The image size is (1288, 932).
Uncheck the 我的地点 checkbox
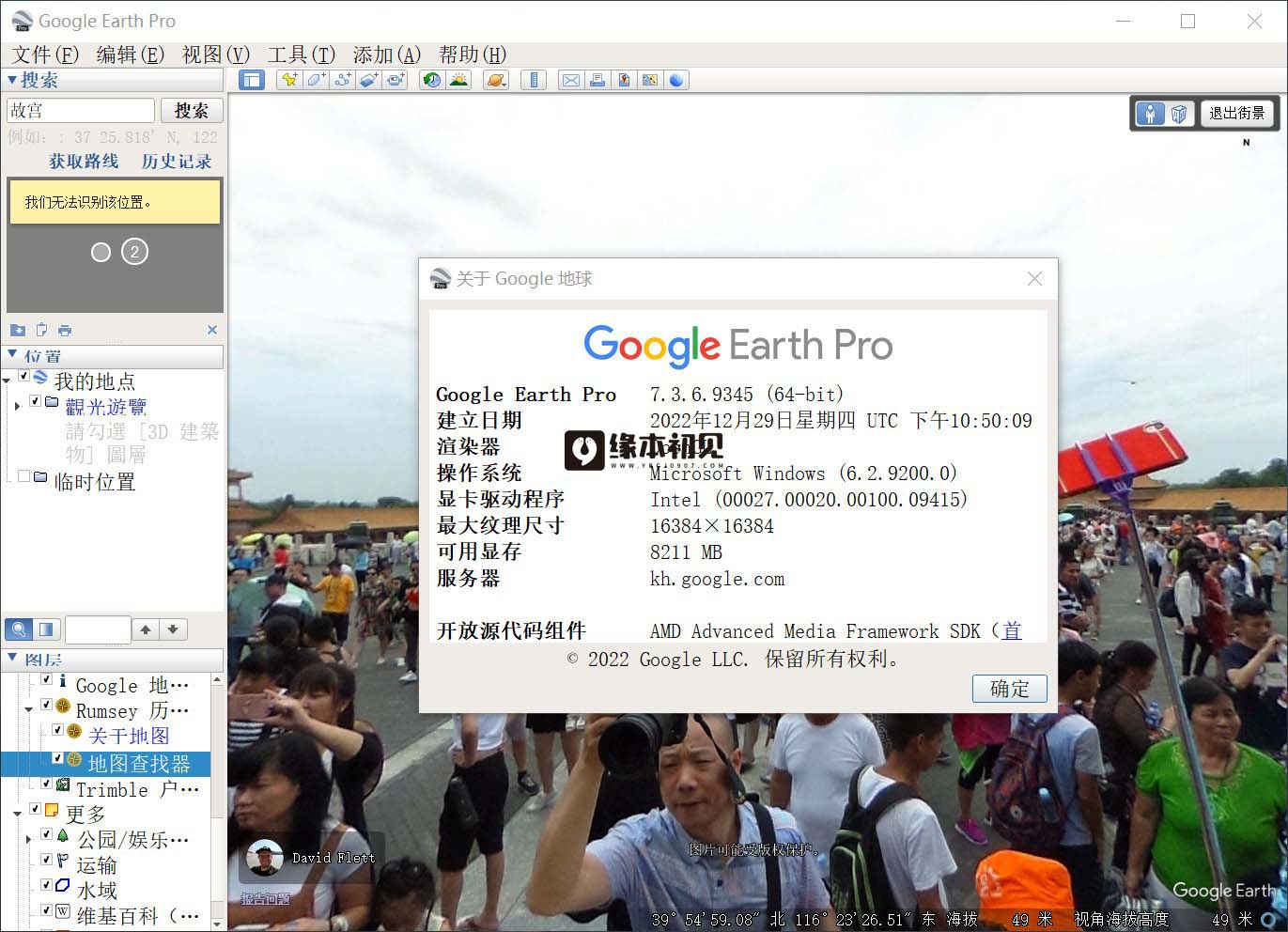23,377
